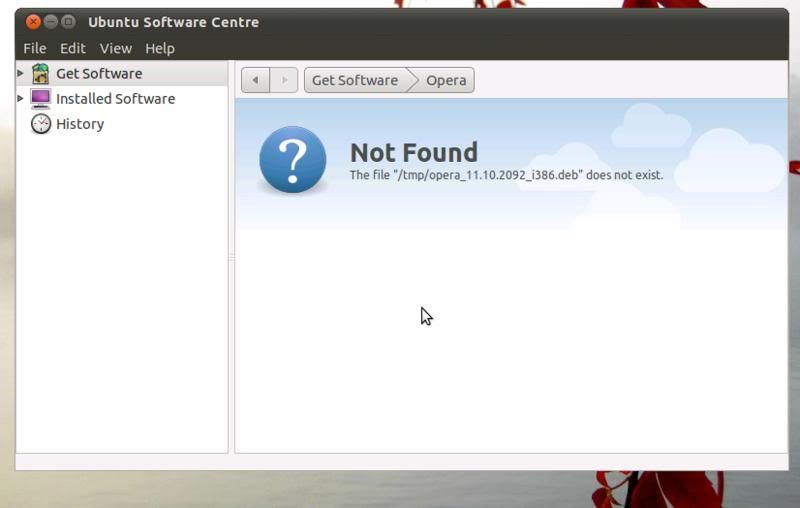Screen dimensions: 800x508
Task: Click the Get Software sidebar icon
Action: (40, 73)
